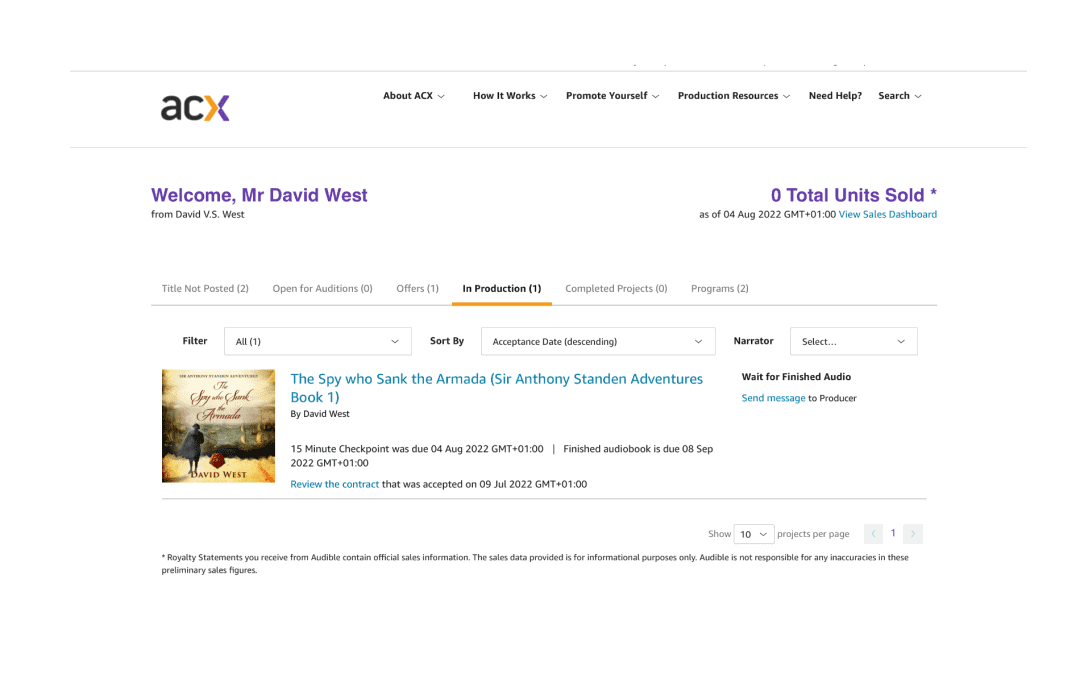Select the In Production (1) tab
The height and width of the screenshot is (675, 1080).
click(502, 289)
